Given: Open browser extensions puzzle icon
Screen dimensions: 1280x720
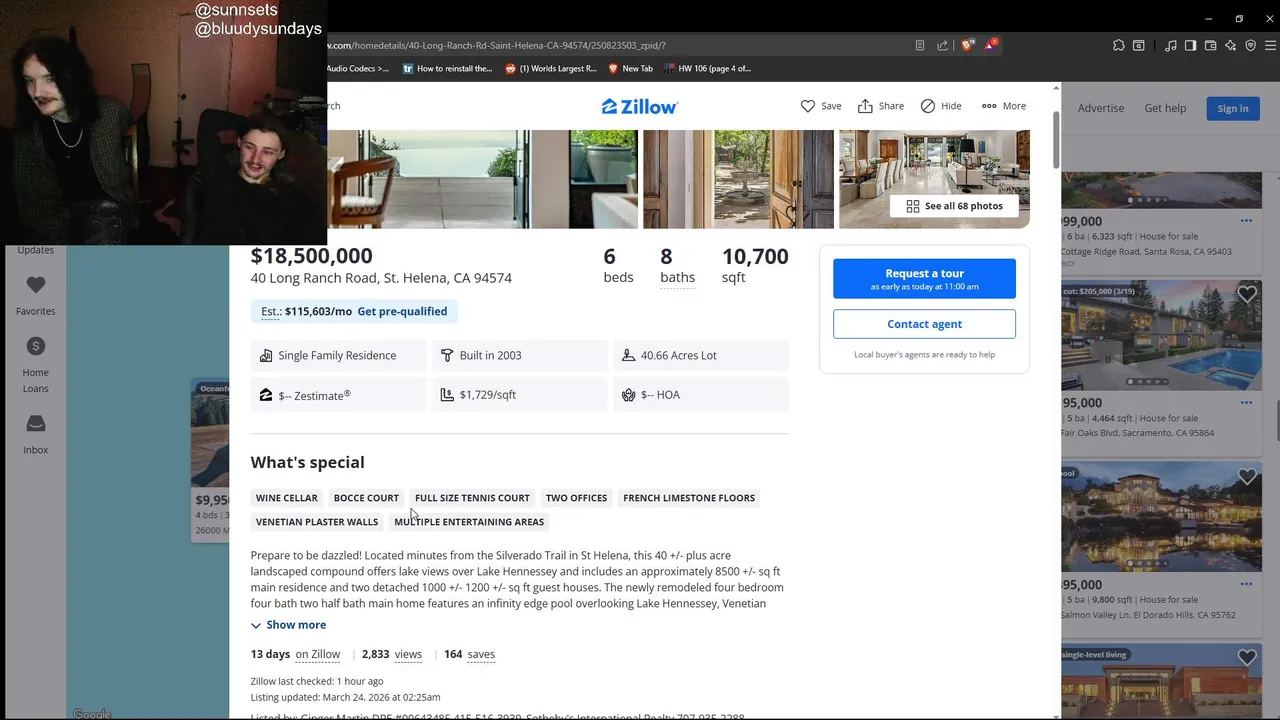Looking at the screenshot, I should [x=1118, y=45].
